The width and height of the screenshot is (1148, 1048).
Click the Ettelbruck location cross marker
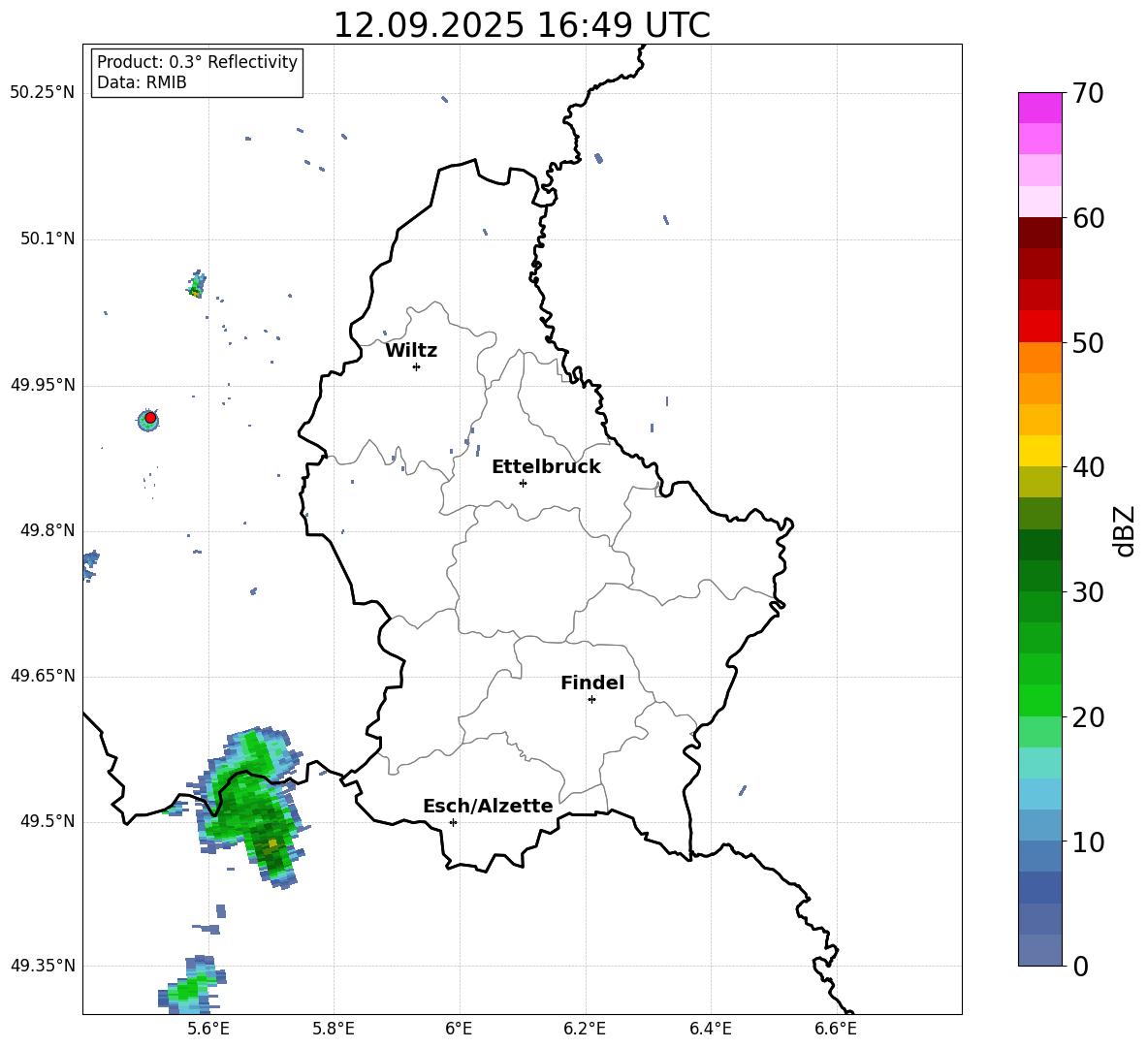tap(523, 483)
